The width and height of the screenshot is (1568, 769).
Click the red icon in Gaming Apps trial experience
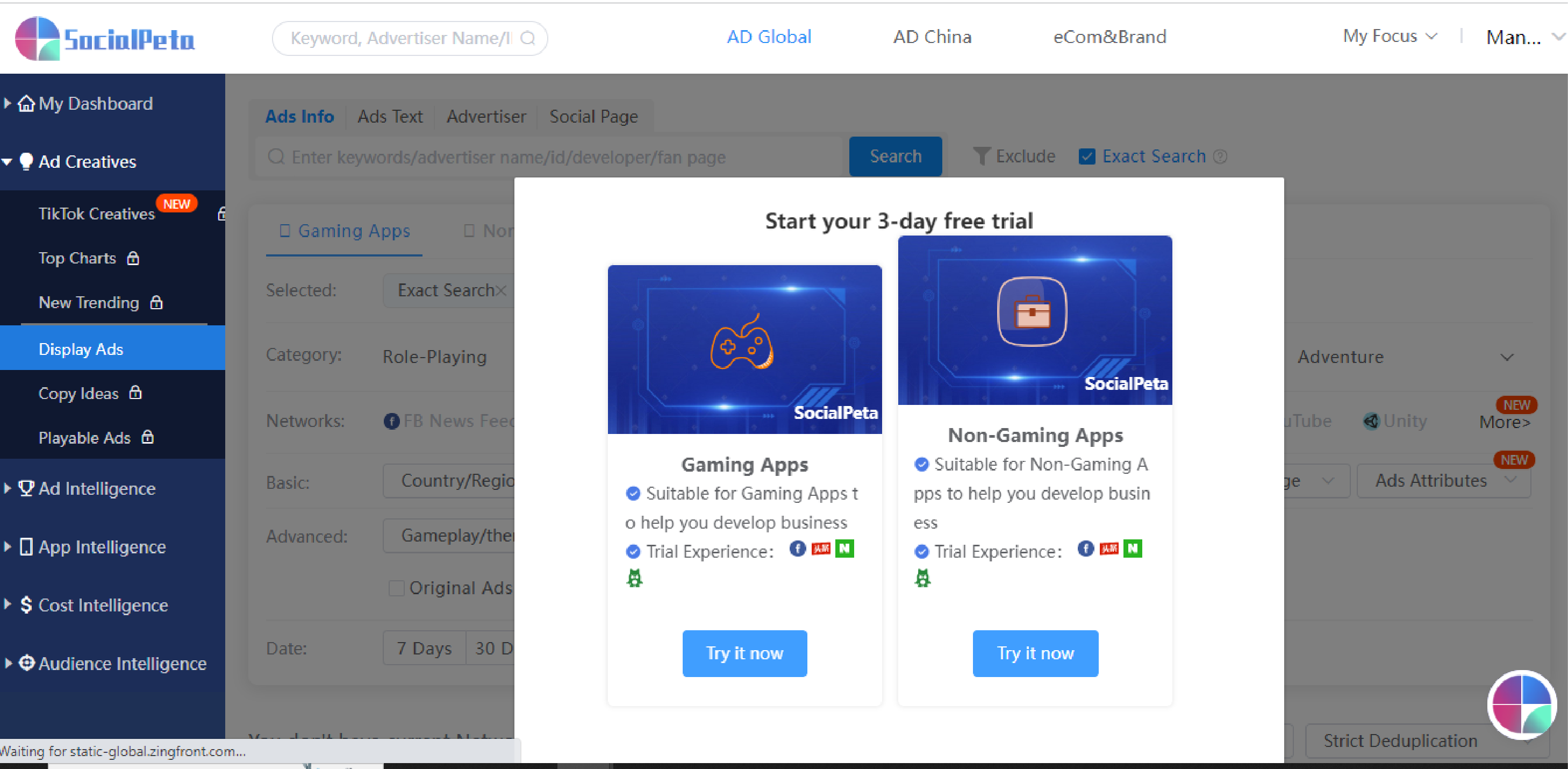tap(820, 549)
